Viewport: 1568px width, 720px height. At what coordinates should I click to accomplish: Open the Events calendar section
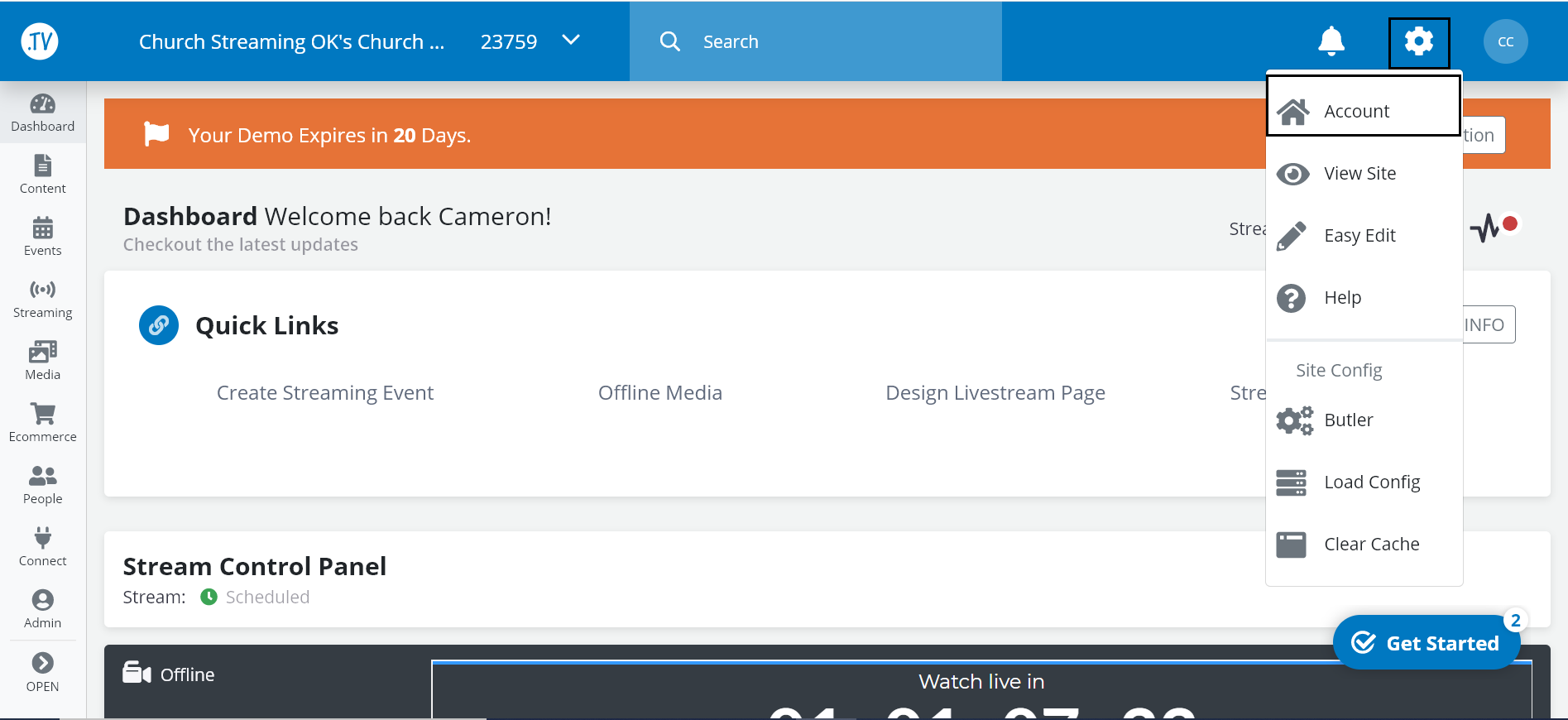click(43, 237)
